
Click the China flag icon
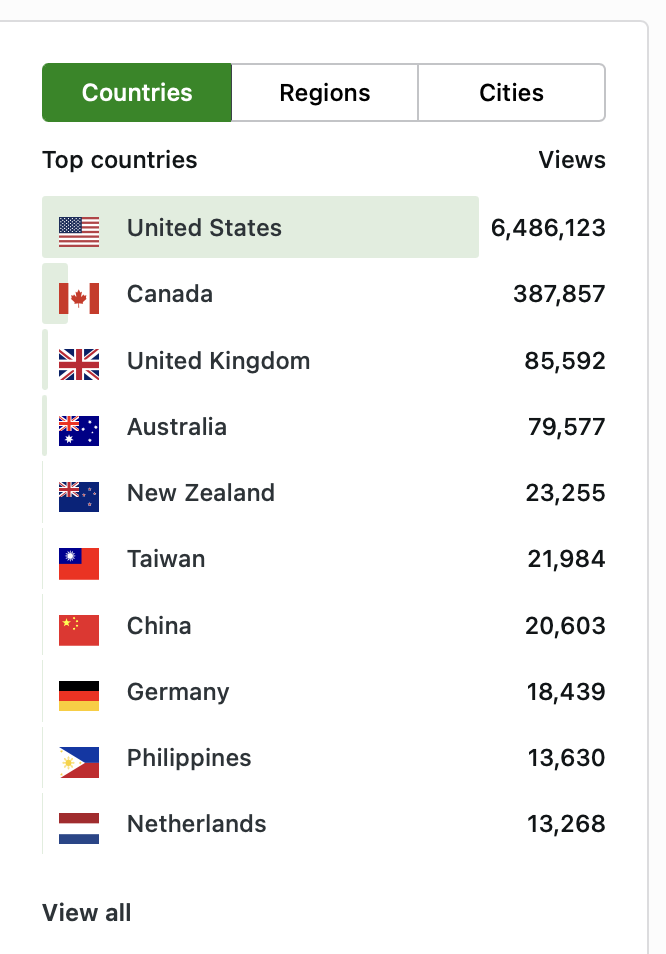point(79,629)
